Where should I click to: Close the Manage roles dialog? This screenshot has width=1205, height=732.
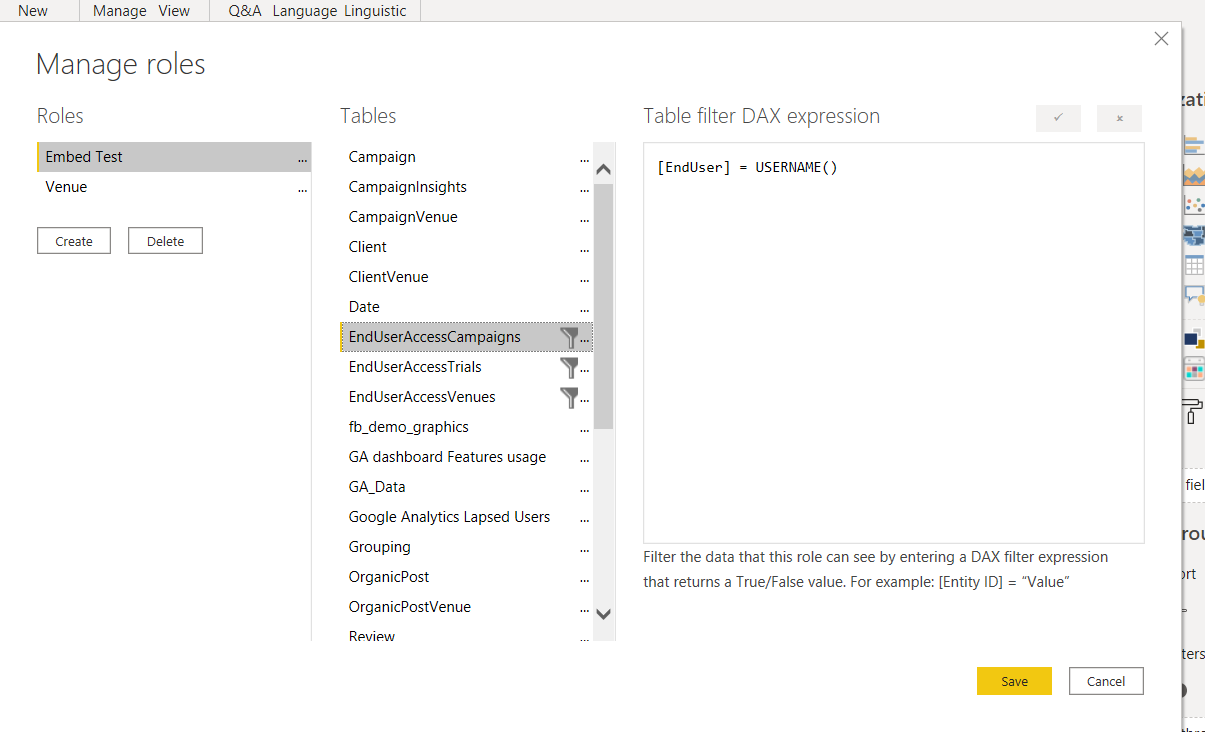tap(1161, 39)
